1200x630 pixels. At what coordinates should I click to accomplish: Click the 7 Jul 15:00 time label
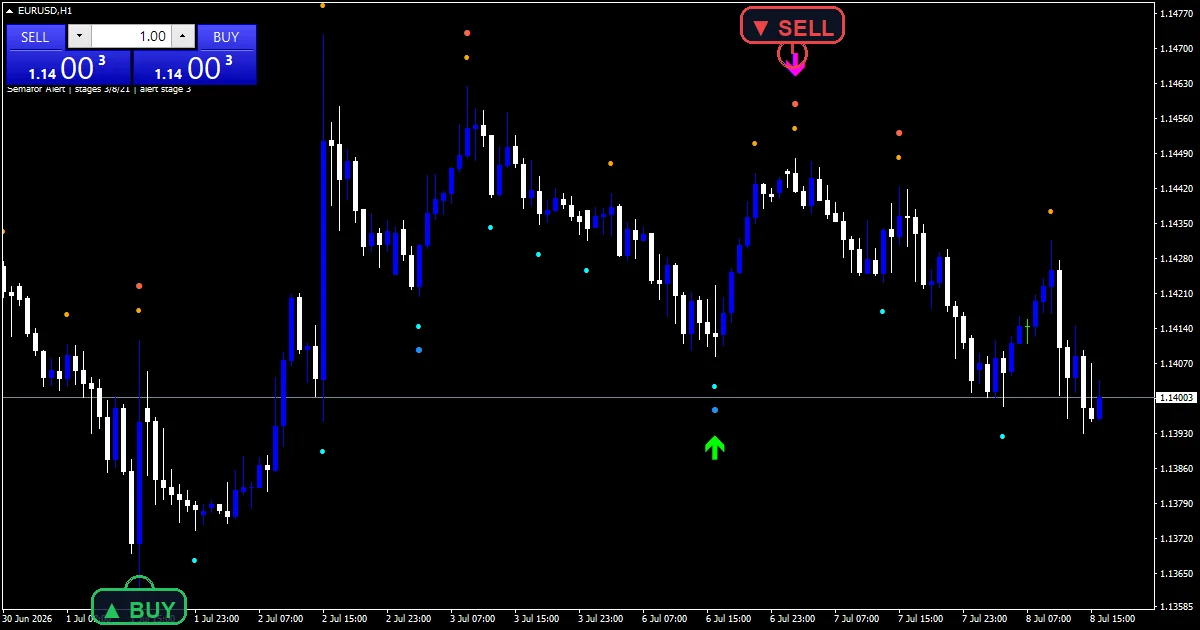tap(921, 619)
